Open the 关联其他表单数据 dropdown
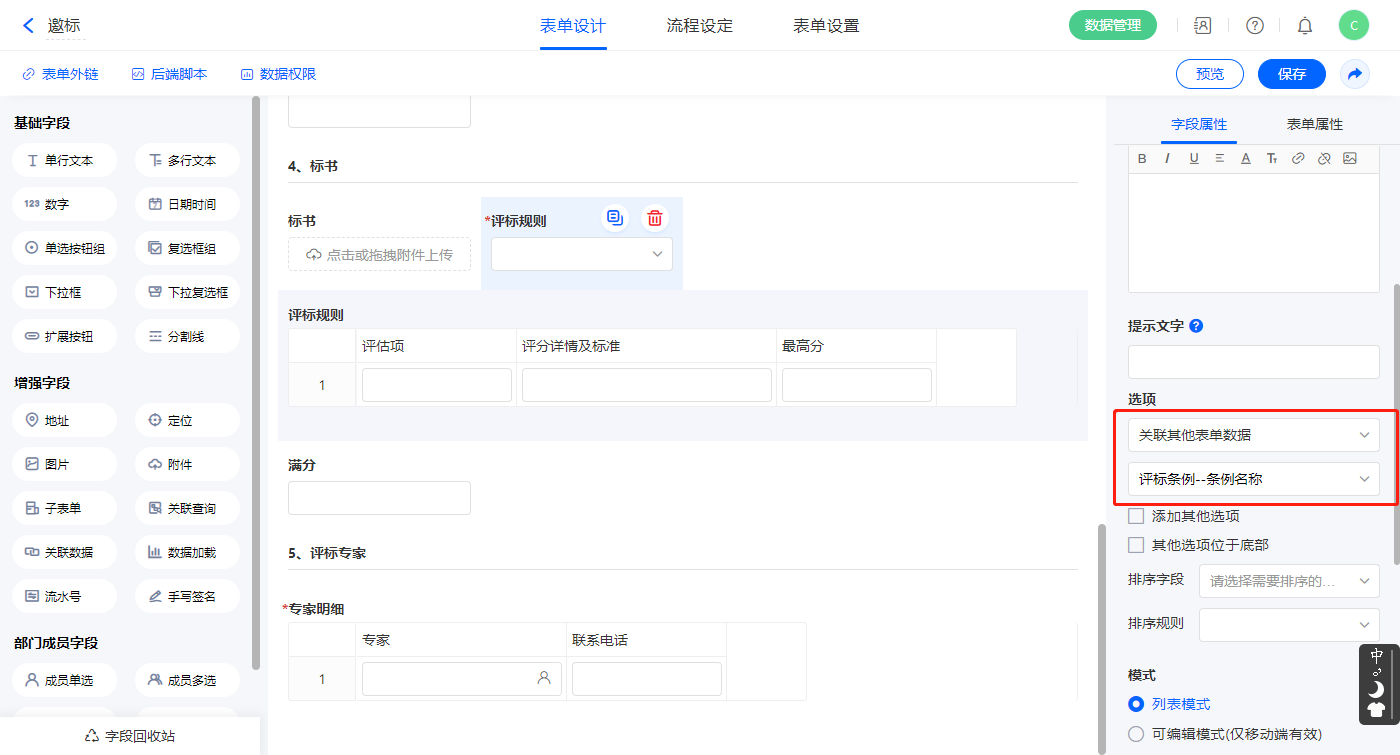This screenshot has height=755, width=1400. coord(1253,435)
